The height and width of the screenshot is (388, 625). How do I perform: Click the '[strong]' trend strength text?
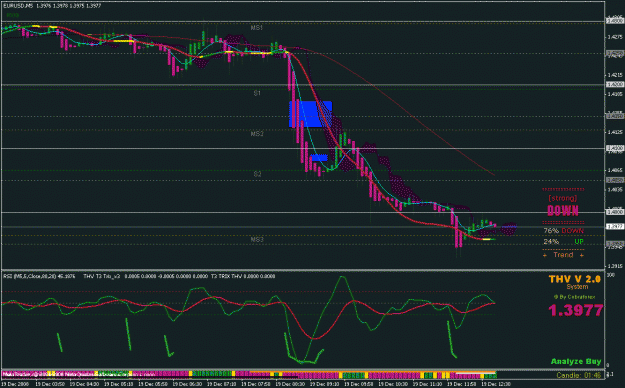coord(563,198)
